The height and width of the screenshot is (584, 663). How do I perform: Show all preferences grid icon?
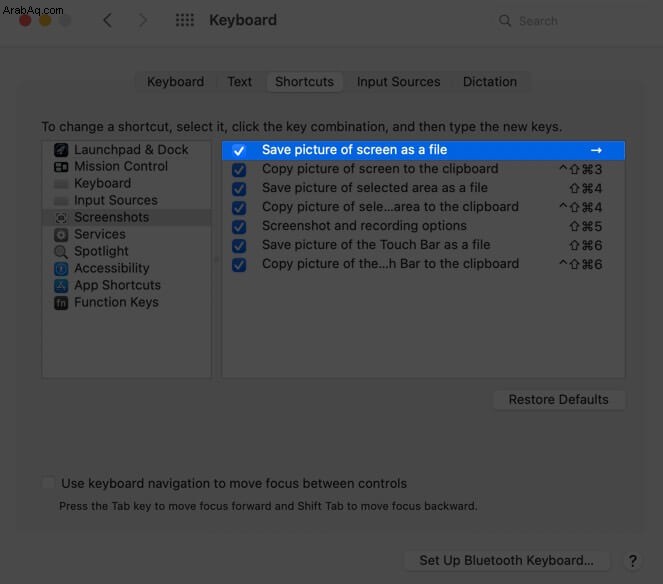pos(185,20)
